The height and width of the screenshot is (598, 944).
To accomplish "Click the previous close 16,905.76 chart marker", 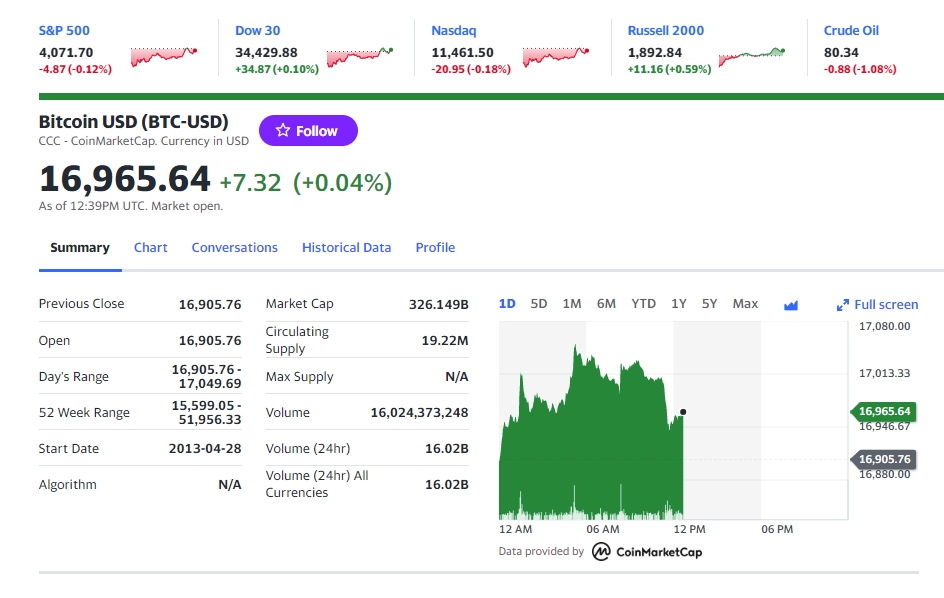I will click(884, 459).
